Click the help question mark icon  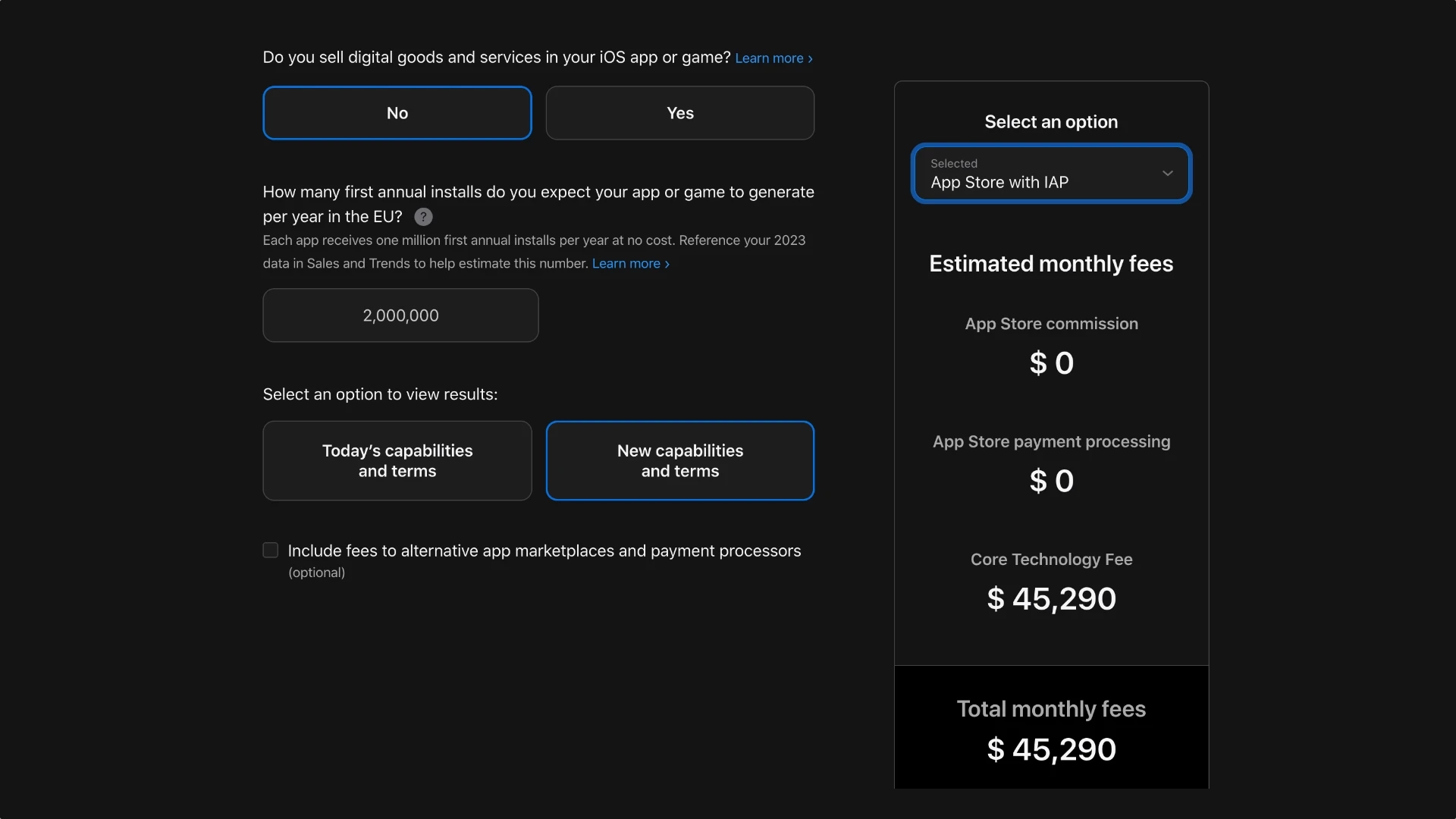coord(423,217)
